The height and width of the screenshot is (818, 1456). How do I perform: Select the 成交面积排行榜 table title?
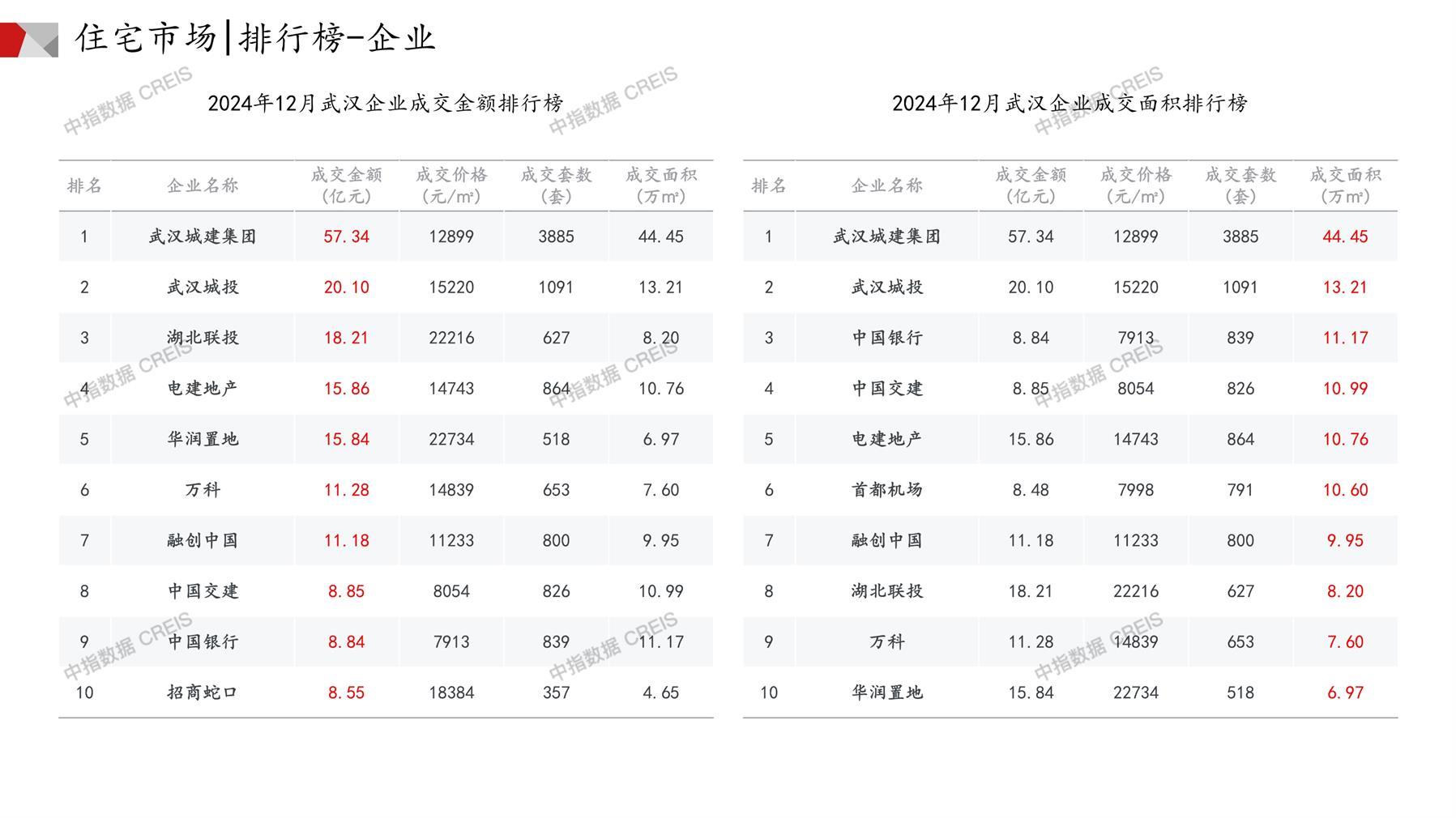click(1069, 104)
